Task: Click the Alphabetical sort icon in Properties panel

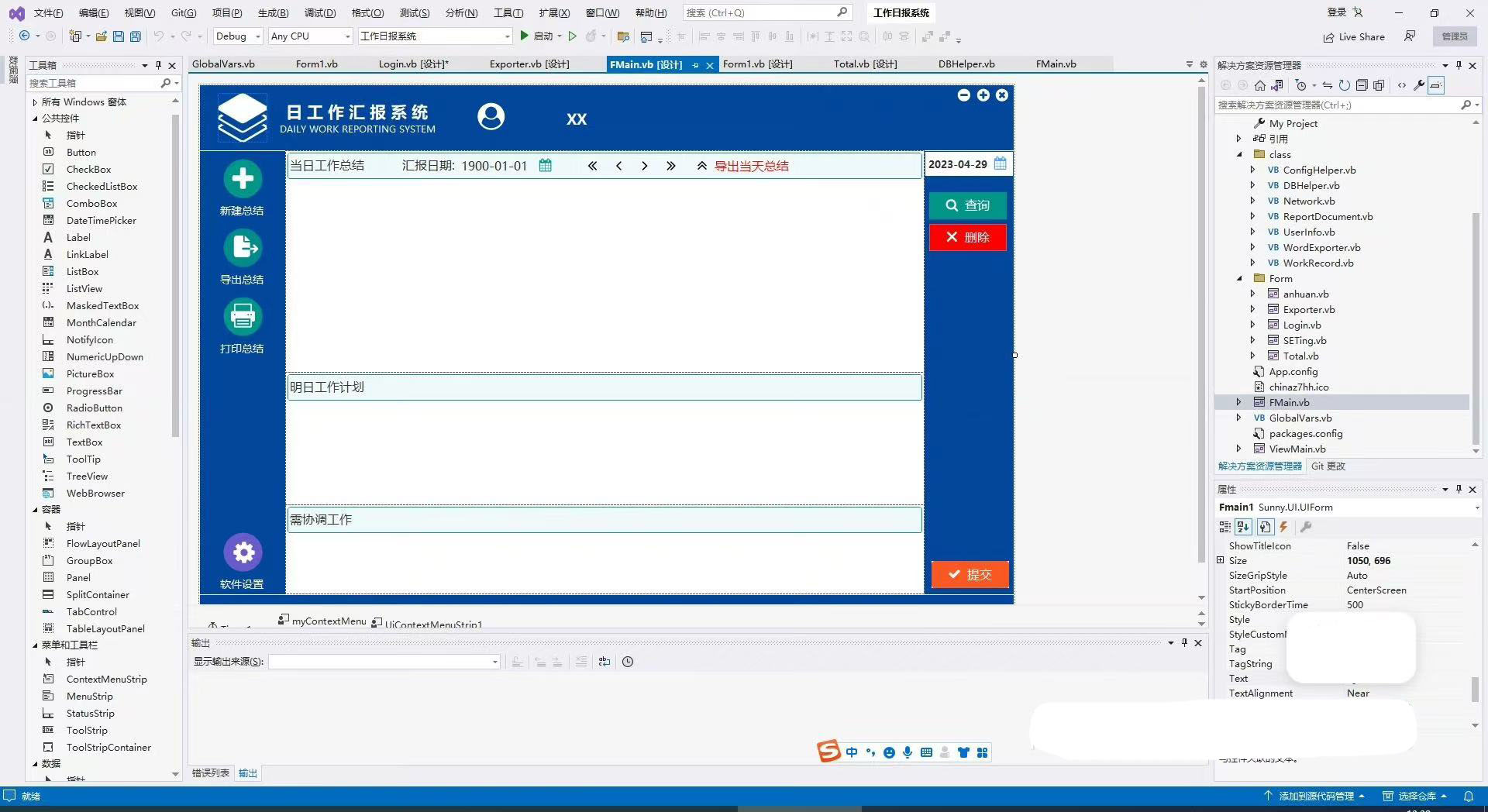Action: click(1244, 527)
